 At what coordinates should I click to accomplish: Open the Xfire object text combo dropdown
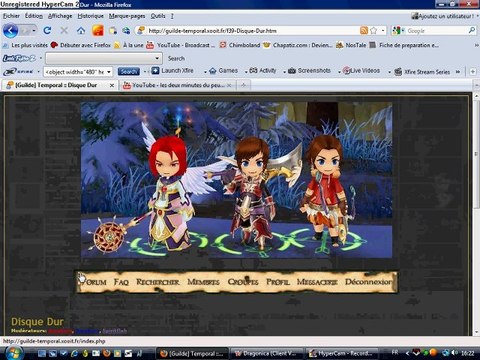pyautogui.click(x=109, y=72)
